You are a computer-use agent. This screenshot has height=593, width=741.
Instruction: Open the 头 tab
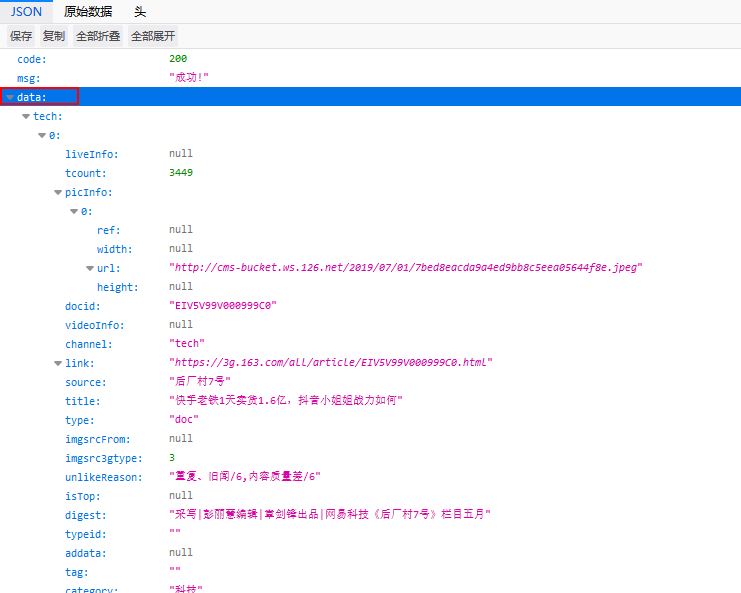point(140,11)
